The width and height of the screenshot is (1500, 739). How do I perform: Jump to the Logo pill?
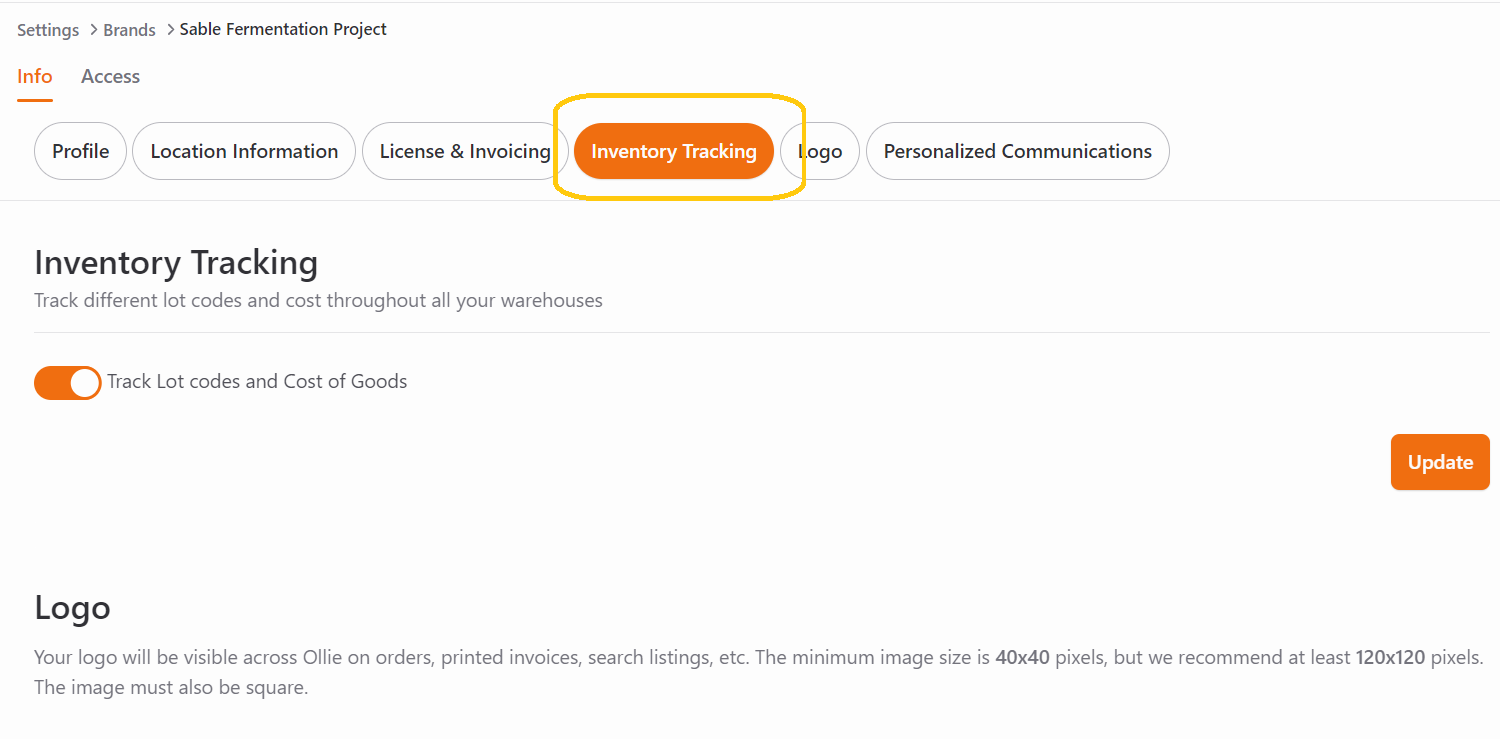click(x=820, y=151)
